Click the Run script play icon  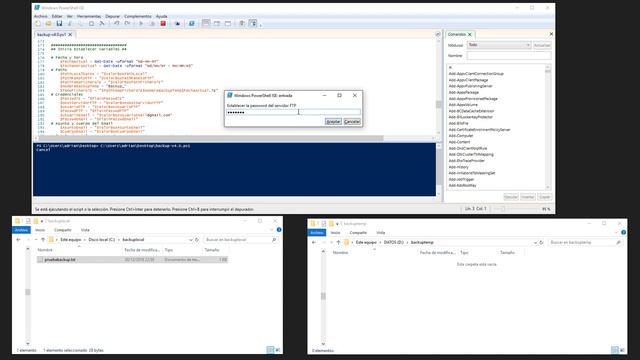point(141,24)
